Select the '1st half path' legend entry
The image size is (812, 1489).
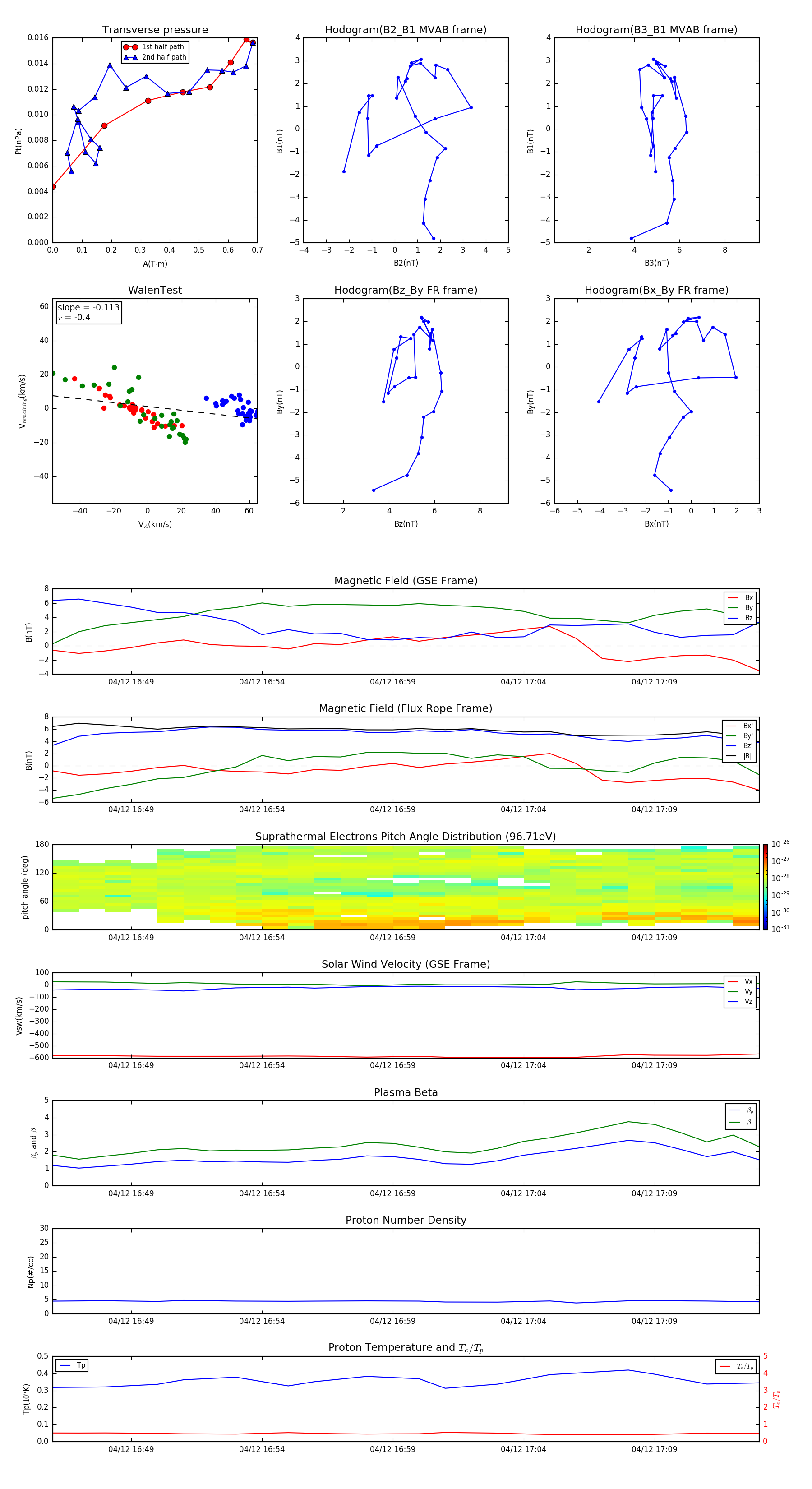click(x=154, y=47)
